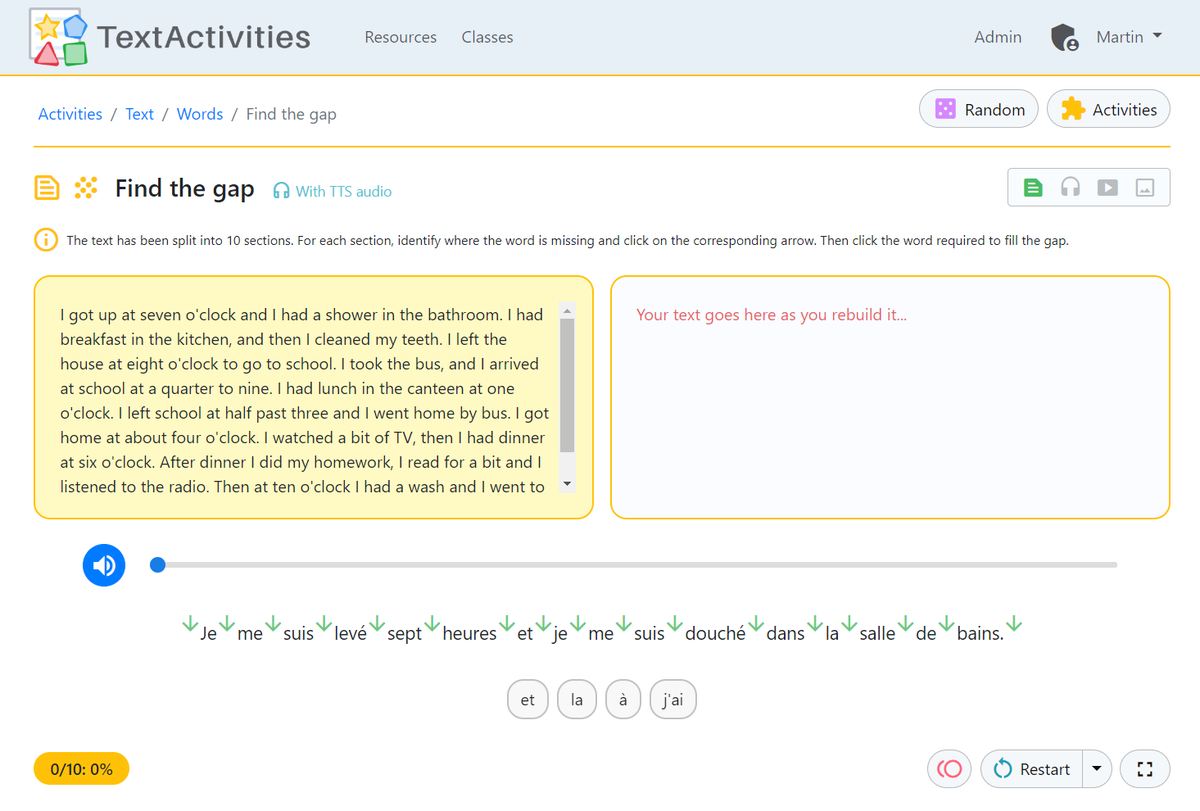Toggle the video mode icon
The image size is (1200, 811).
click(1107, 187)
